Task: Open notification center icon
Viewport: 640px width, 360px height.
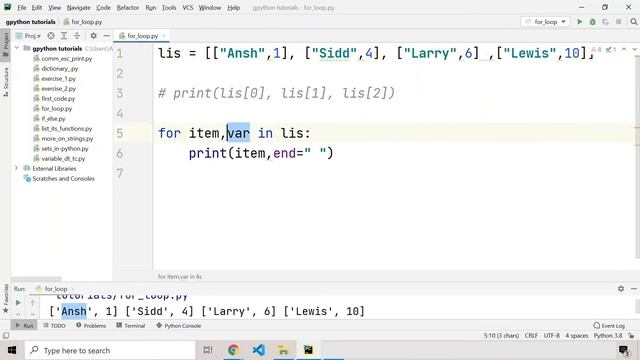Action: tap(624, 350)
